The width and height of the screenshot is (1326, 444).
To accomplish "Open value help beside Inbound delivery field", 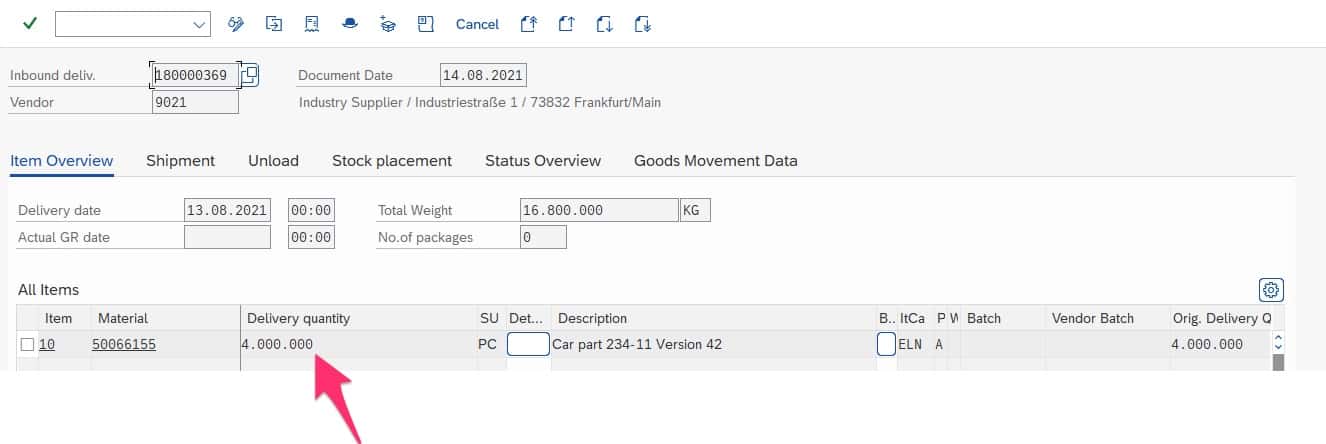I will point(250,75).
